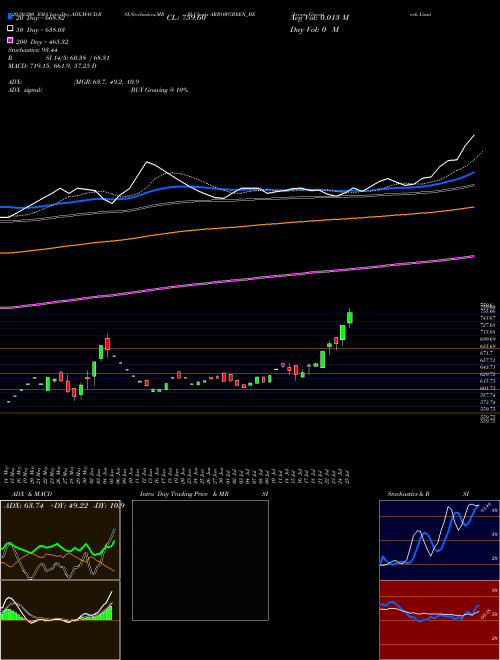Image resolution: width=500 pixels, height=660 pixels.
Task: Open the MACD histogram chart with green bars
Action: (60, 620)
